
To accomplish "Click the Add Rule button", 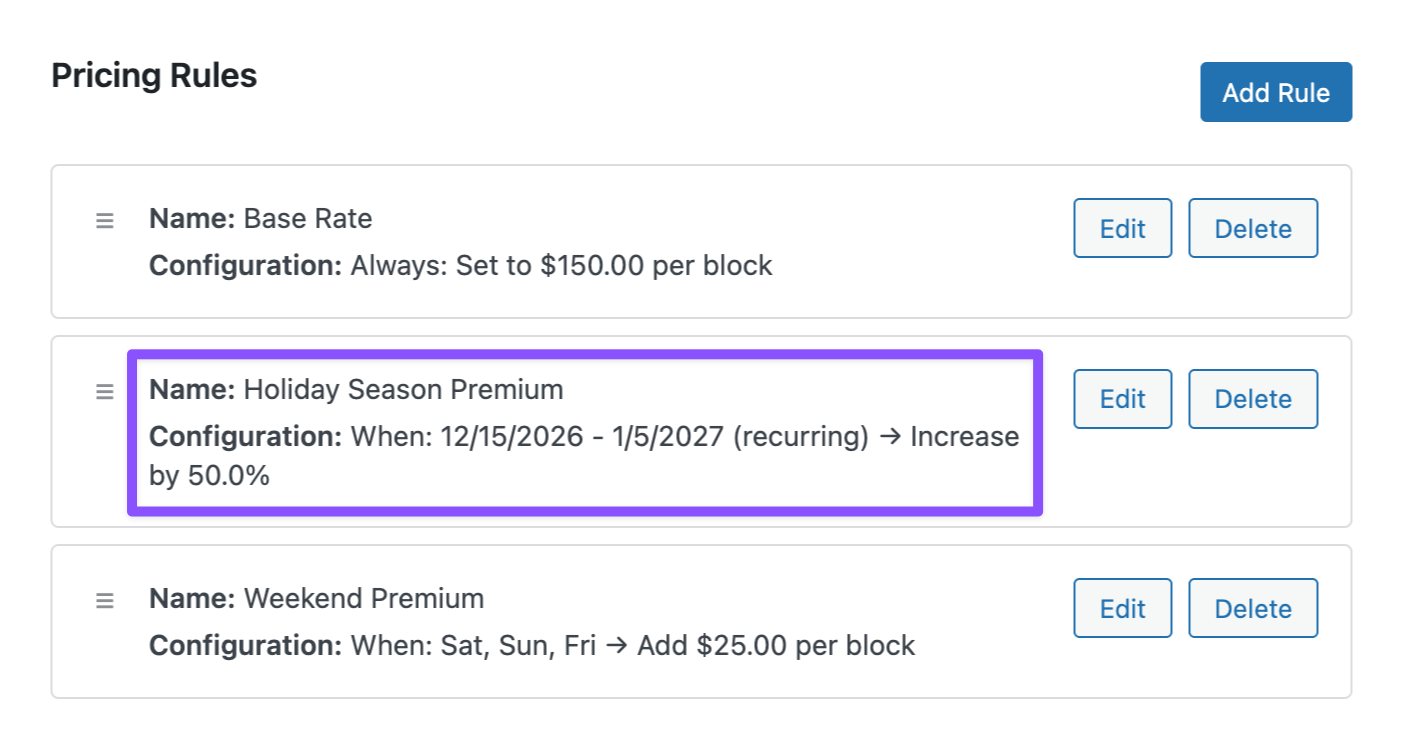I will click(x=1275, y=93).
